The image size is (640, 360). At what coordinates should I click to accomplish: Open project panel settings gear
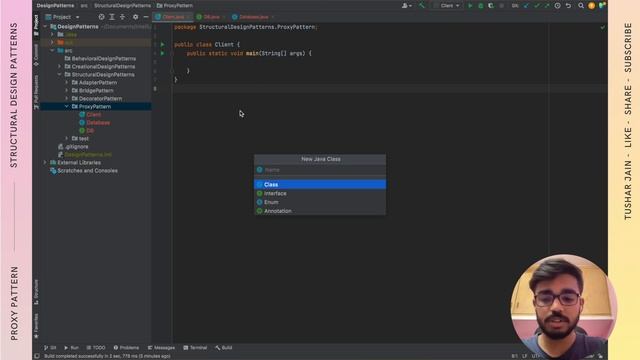pyautogui.click(x=136, y=17)
